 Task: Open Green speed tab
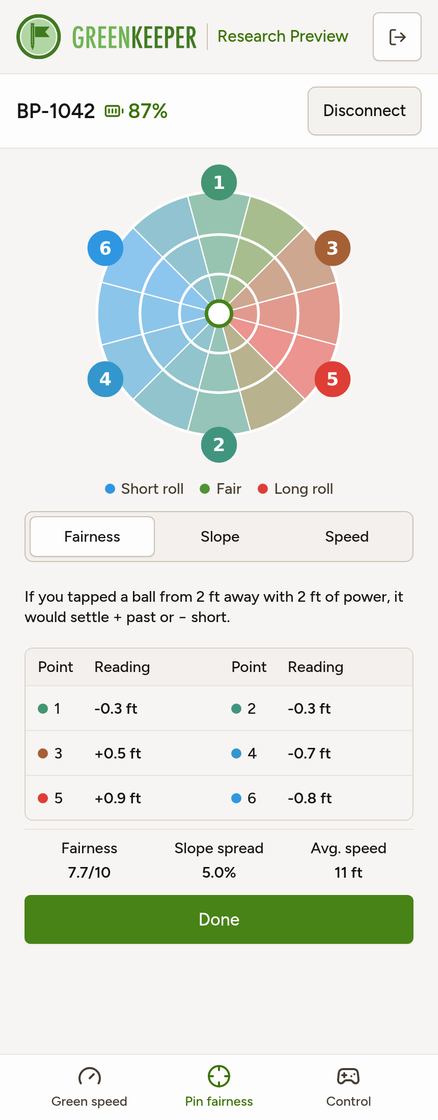pyautogui.click(x=89, y=1086)
